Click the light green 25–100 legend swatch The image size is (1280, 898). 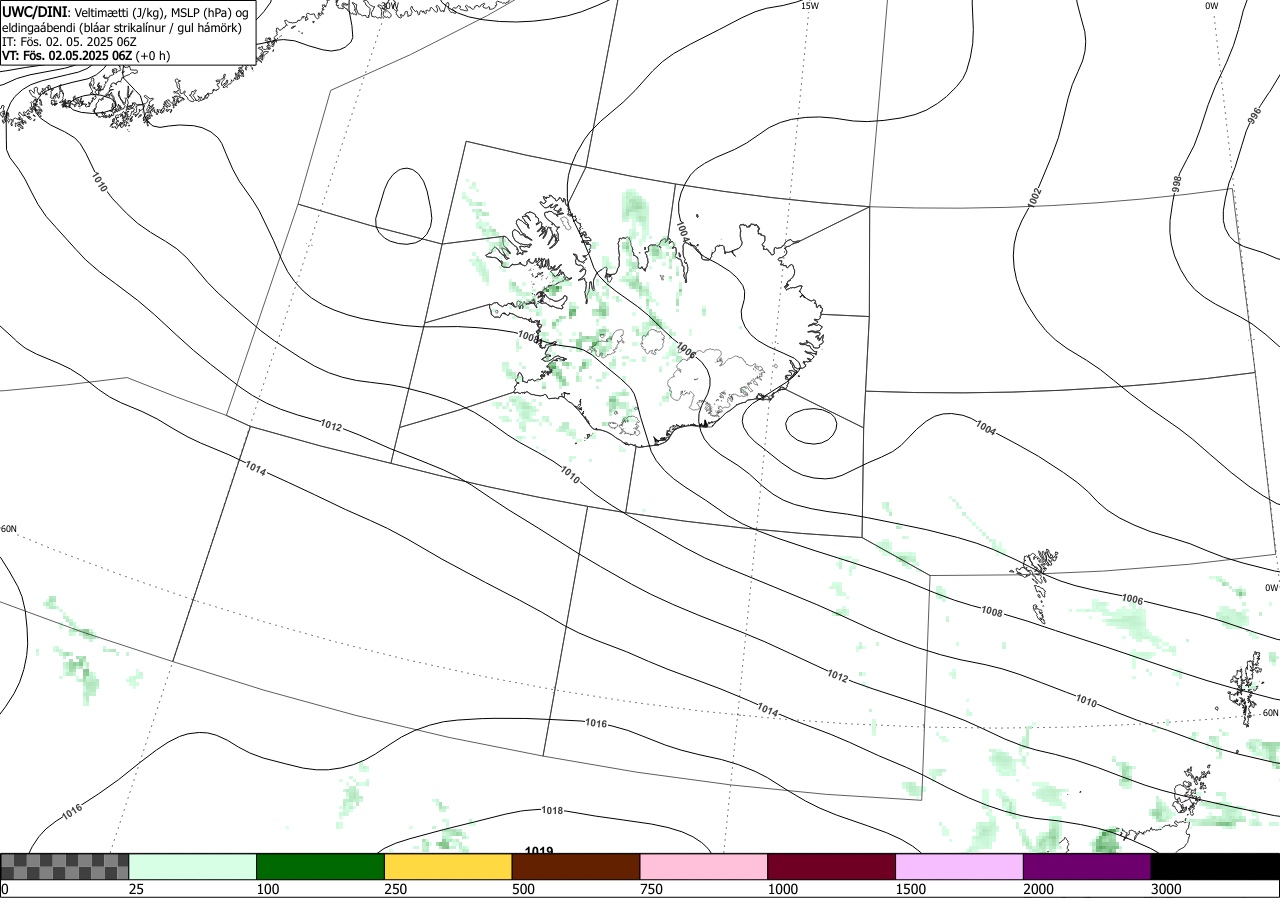[193, 866]
